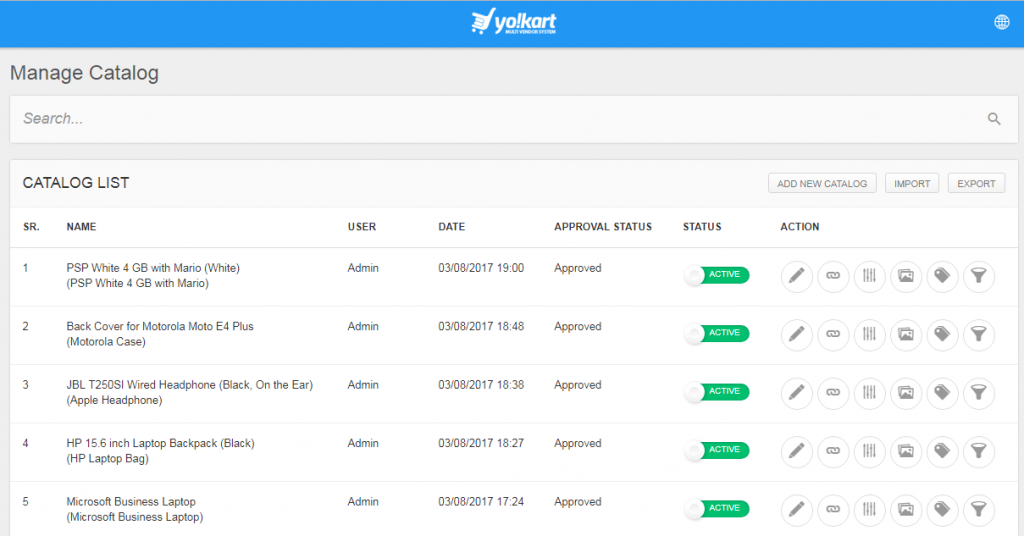1024x536 pixels.
Task: Toggle Active status for Microsoft Business Laptop
Action: pos(716,509)
